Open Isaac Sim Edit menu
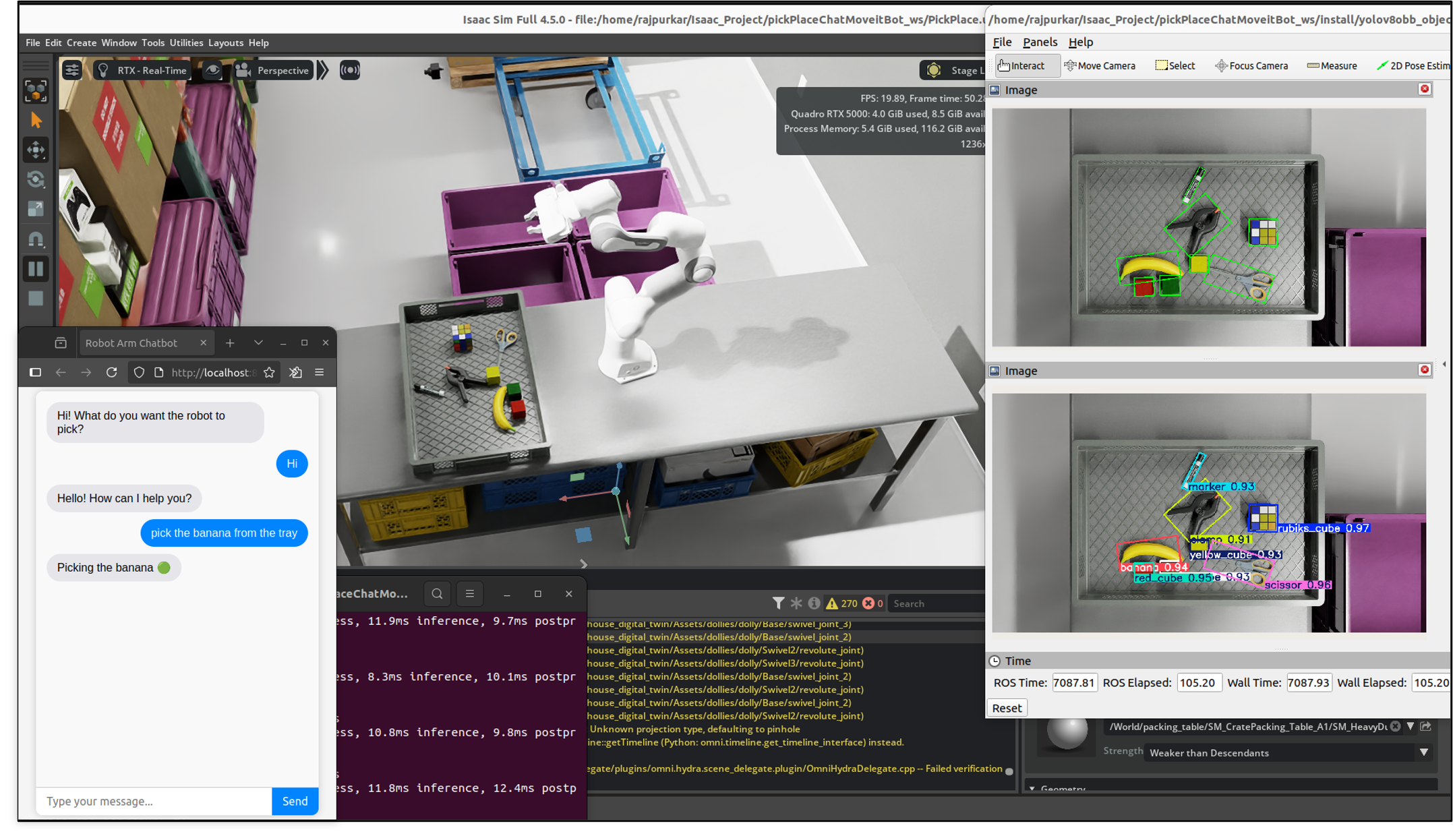 [53, 42]
